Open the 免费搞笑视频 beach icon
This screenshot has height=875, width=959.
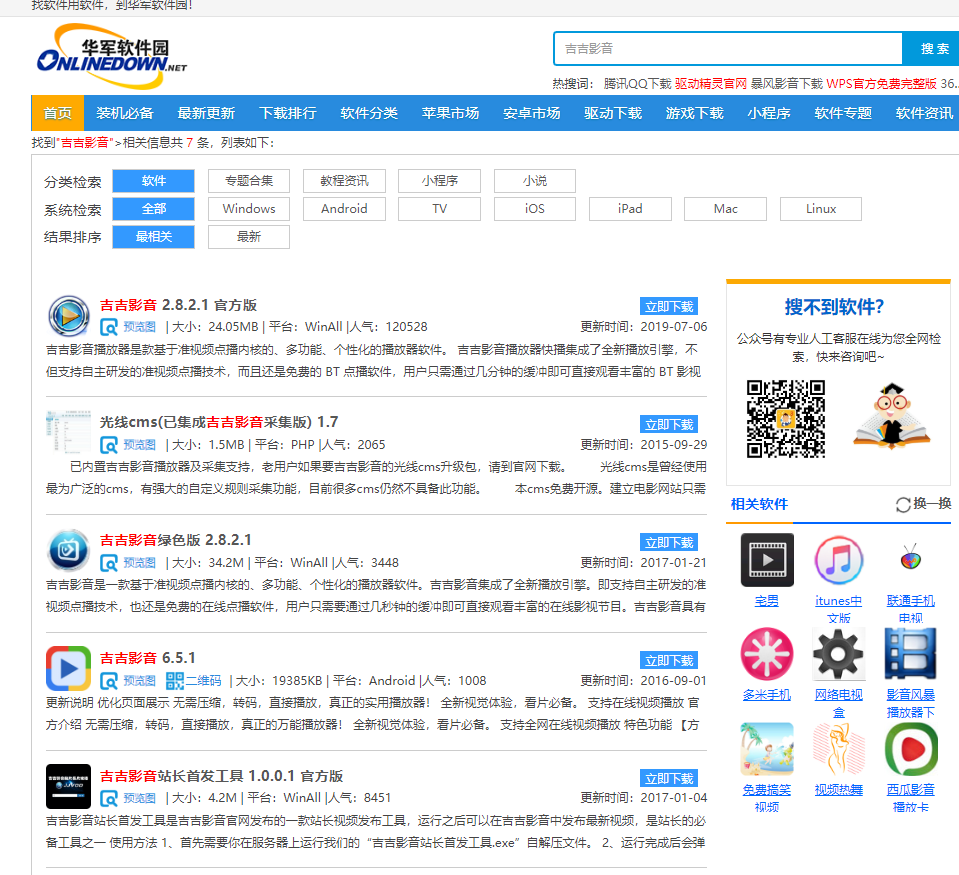pyautogui.click(x=767, y=749)
